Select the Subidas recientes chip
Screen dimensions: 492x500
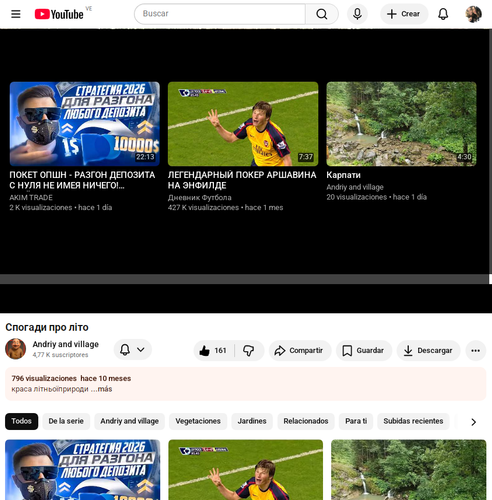coord(413,421)
